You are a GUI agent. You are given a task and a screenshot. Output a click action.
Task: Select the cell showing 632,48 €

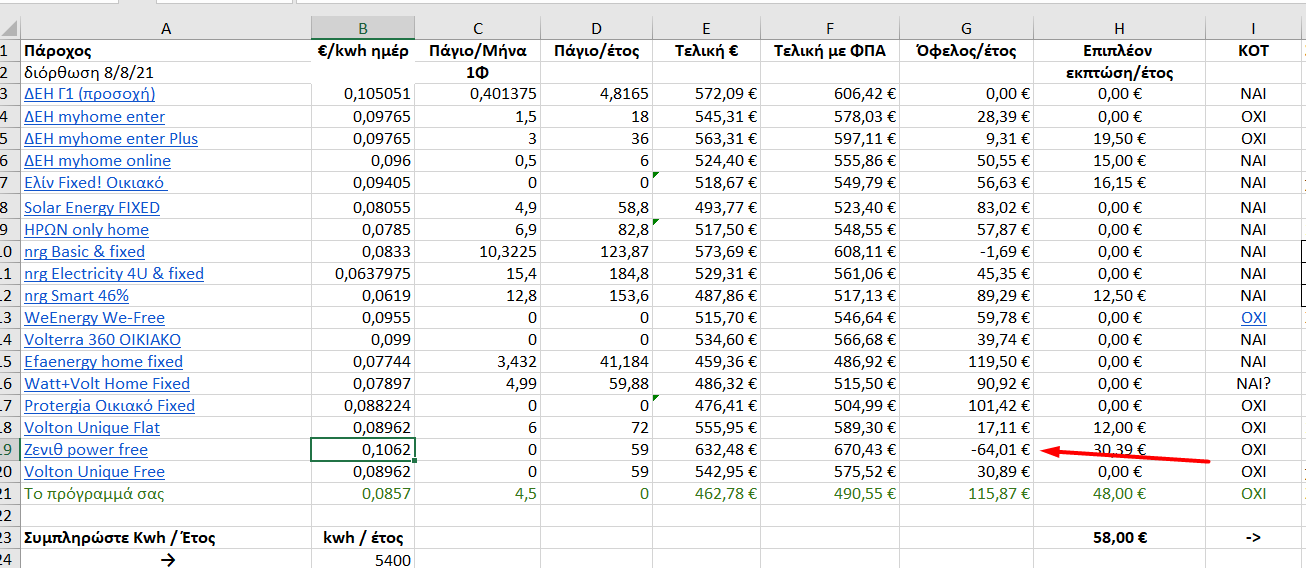pos(707,450)
